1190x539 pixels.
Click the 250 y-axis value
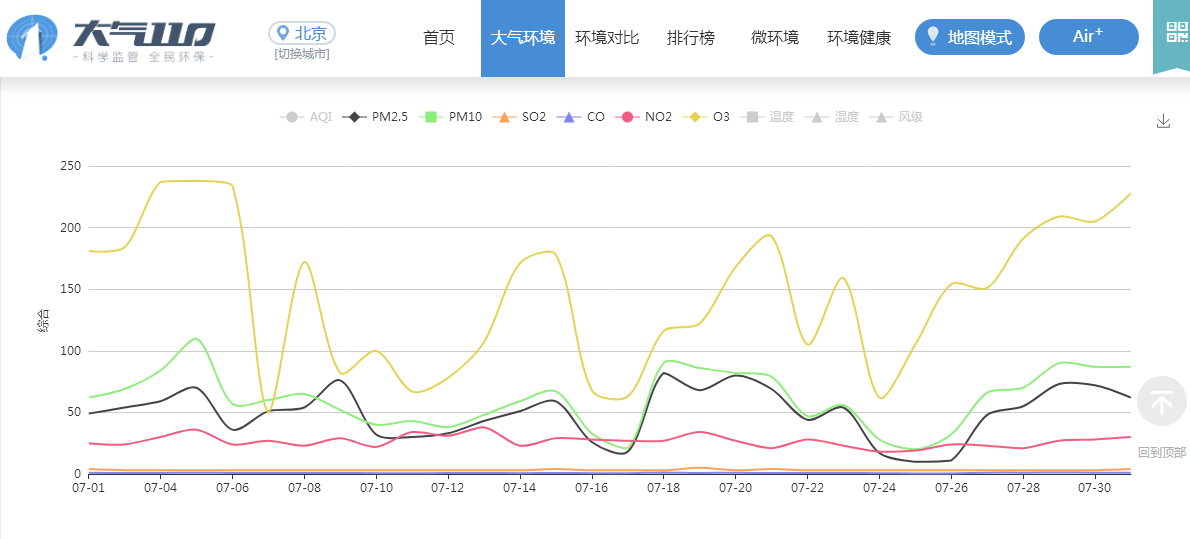[x=72, y=165]
